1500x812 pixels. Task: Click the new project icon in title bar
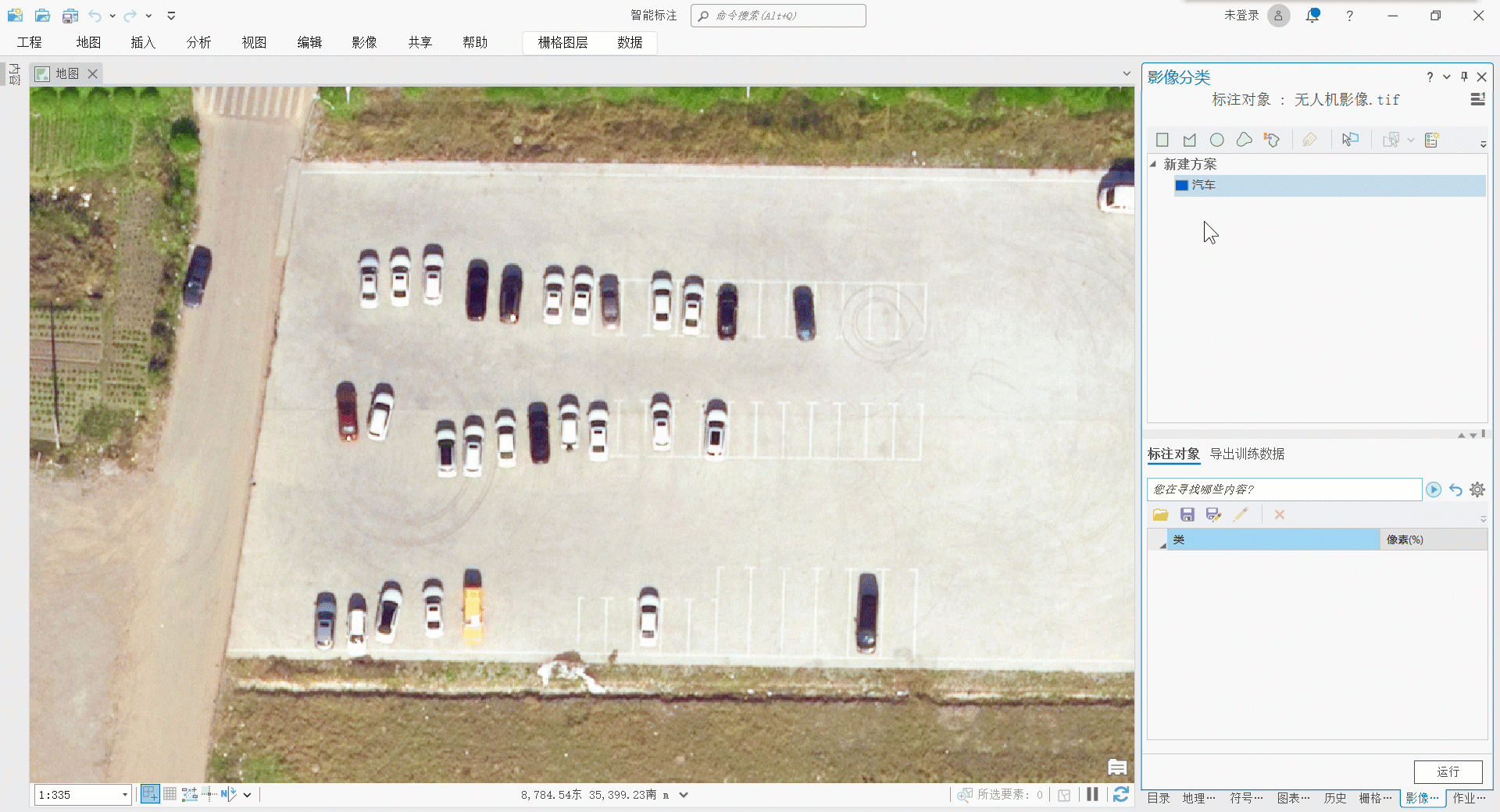tap(15, 15)
